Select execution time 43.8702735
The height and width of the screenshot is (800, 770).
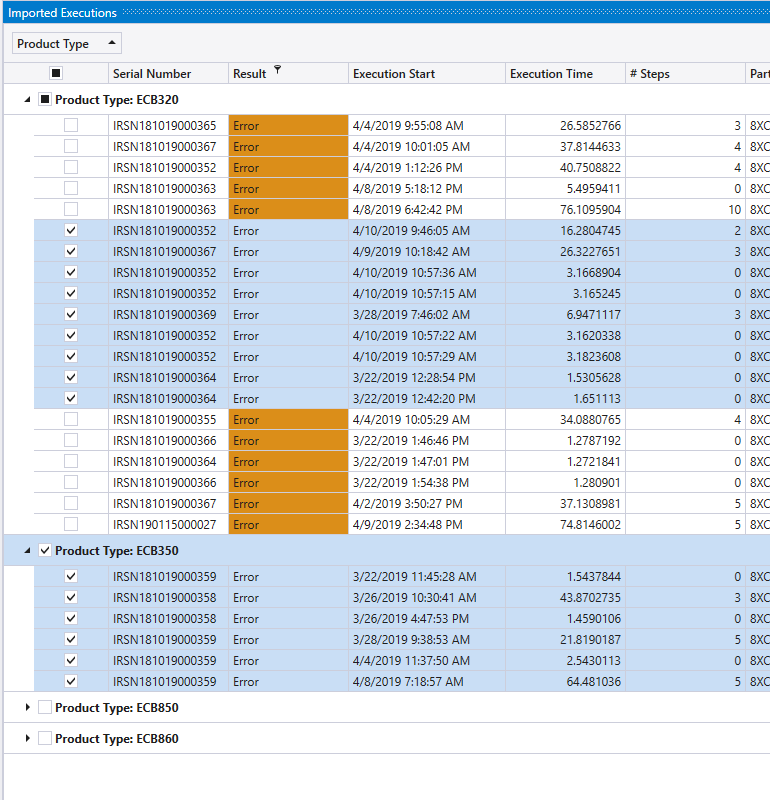(590, 597)
